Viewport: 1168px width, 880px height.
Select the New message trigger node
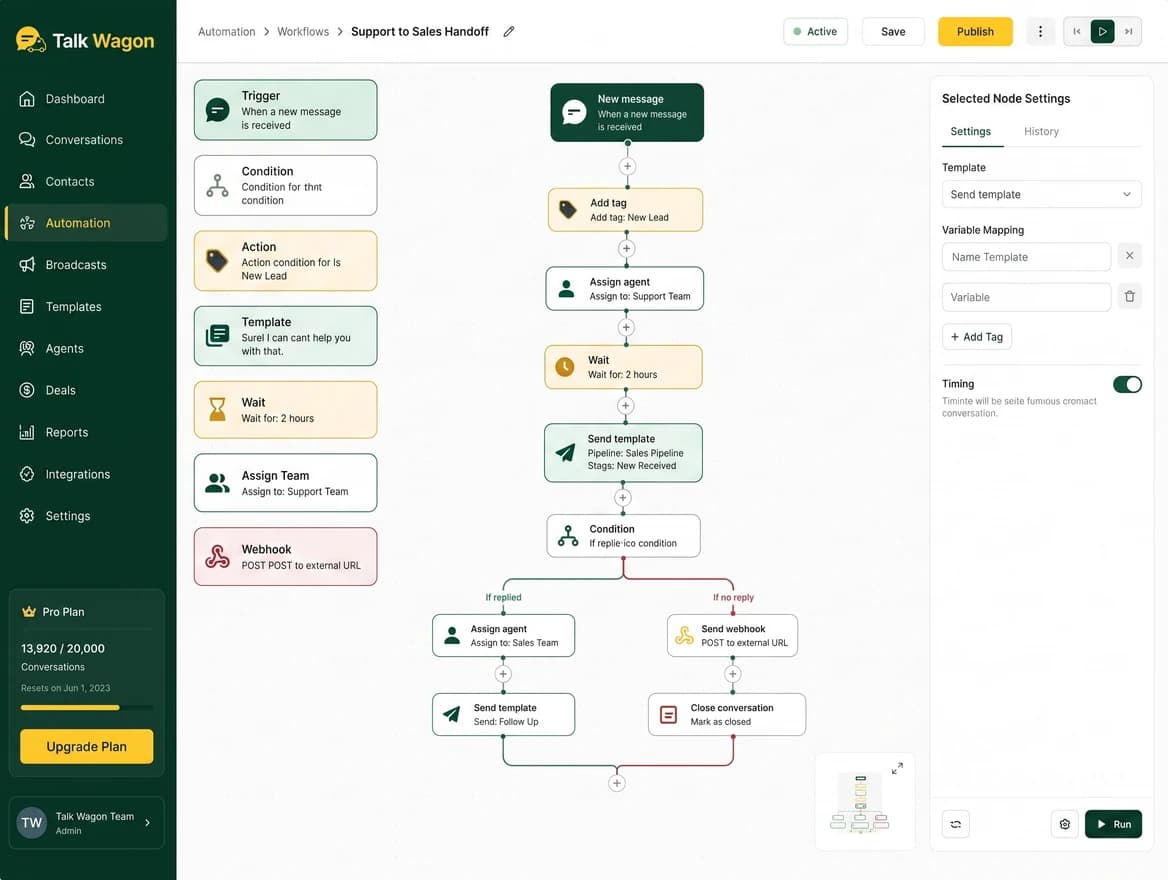click(627, 113)
